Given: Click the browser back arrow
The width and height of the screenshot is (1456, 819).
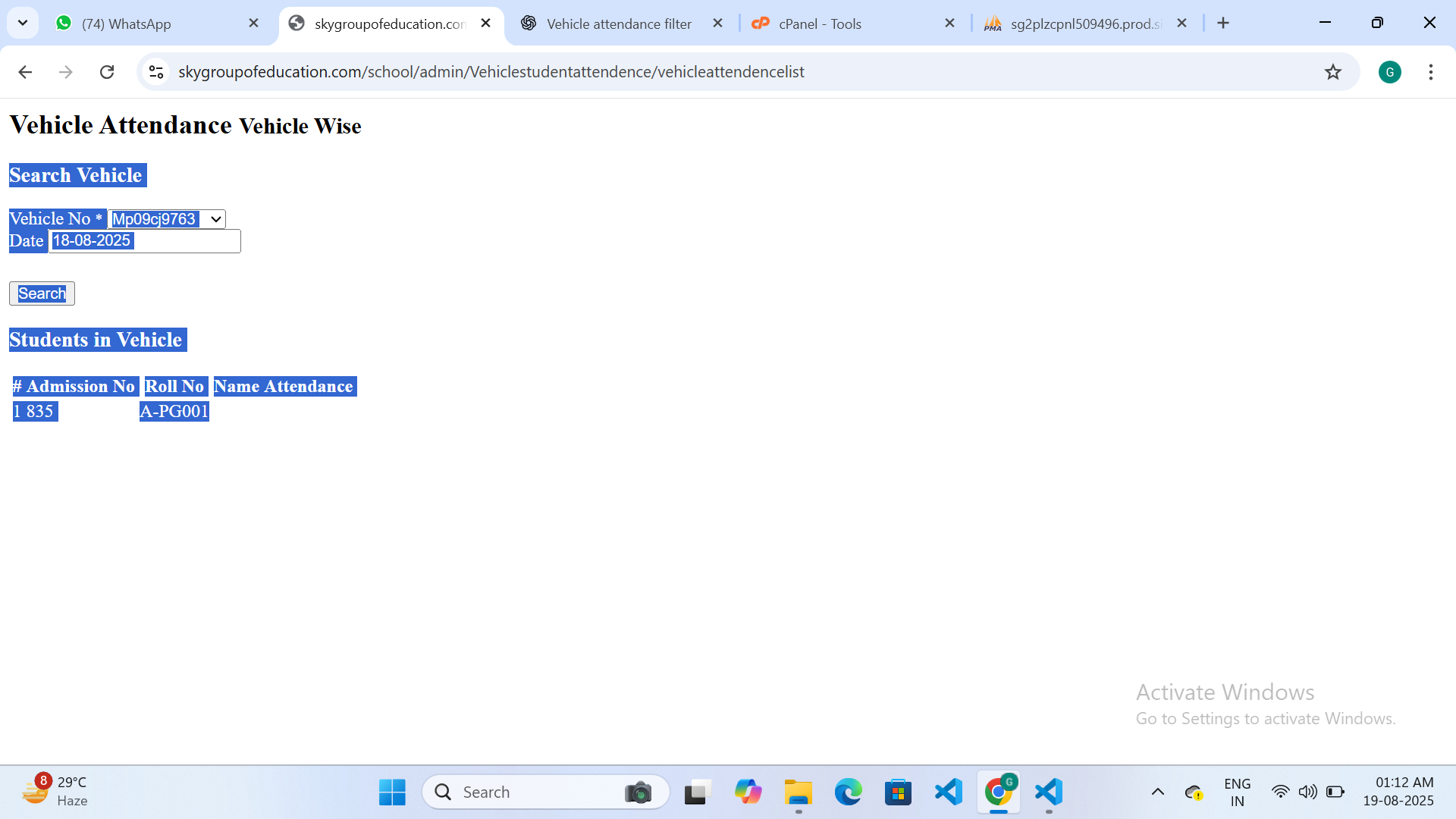Looking at the screenshot, I should click(25, 72).
